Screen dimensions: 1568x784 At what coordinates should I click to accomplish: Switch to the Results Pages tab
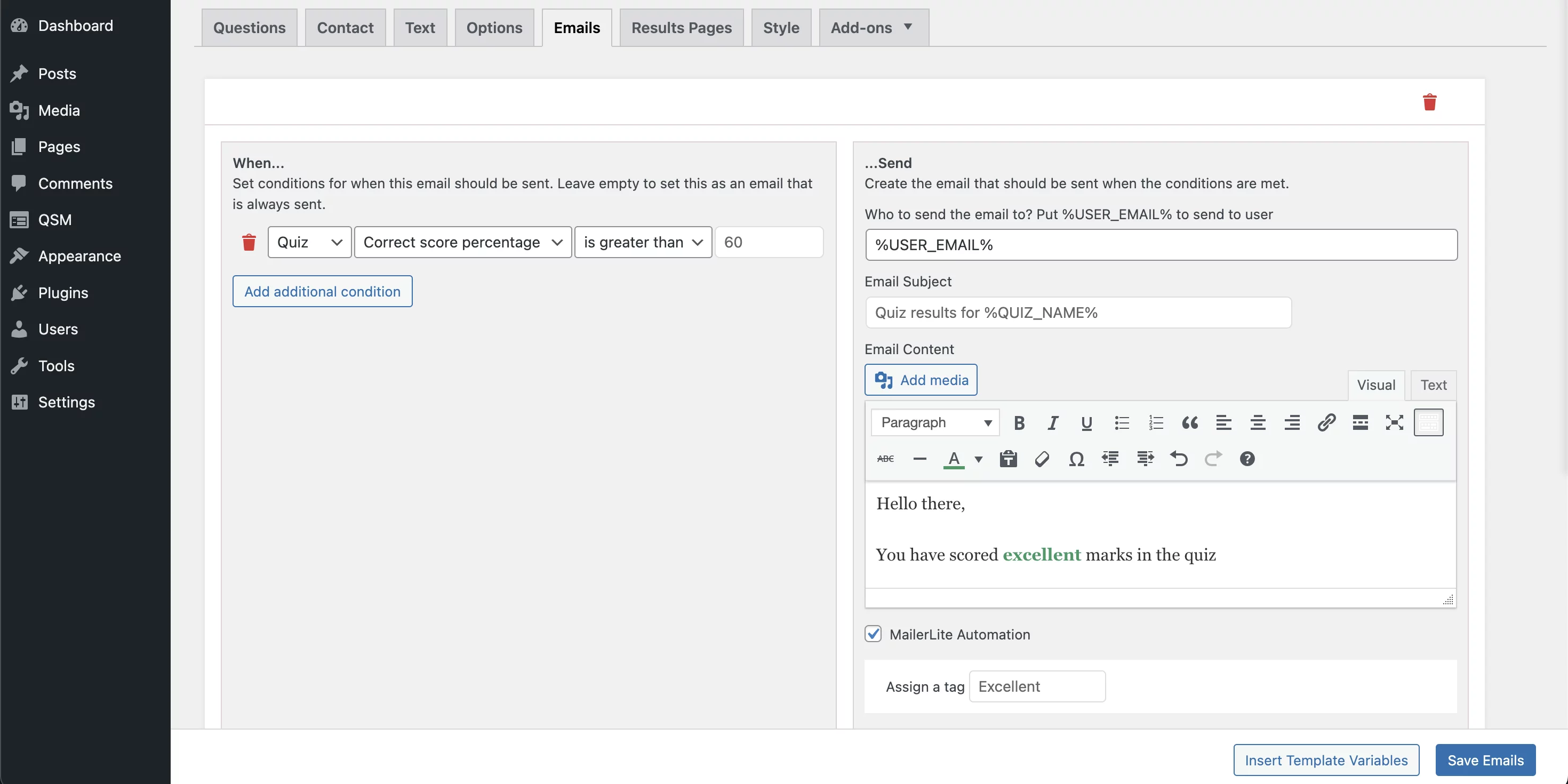[x=681, y=27]
